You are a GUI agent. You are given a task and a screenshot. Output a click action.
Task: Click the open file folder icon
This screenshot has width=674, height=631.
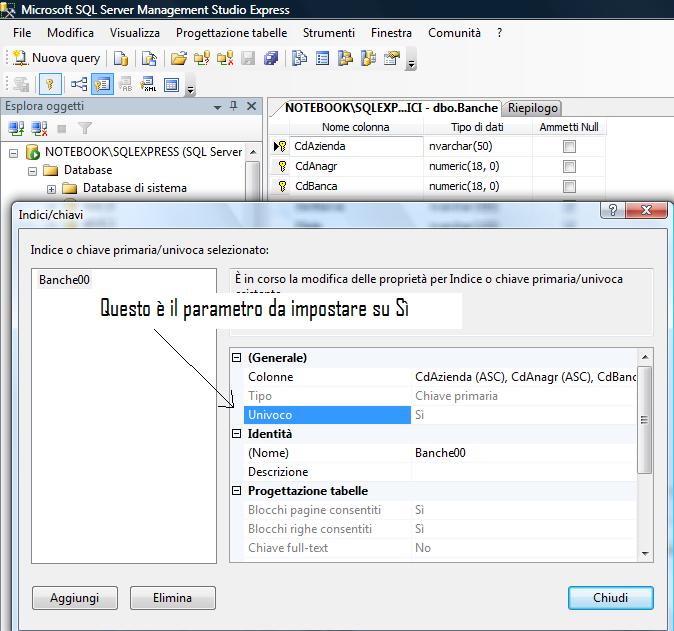tap(178, 58)
